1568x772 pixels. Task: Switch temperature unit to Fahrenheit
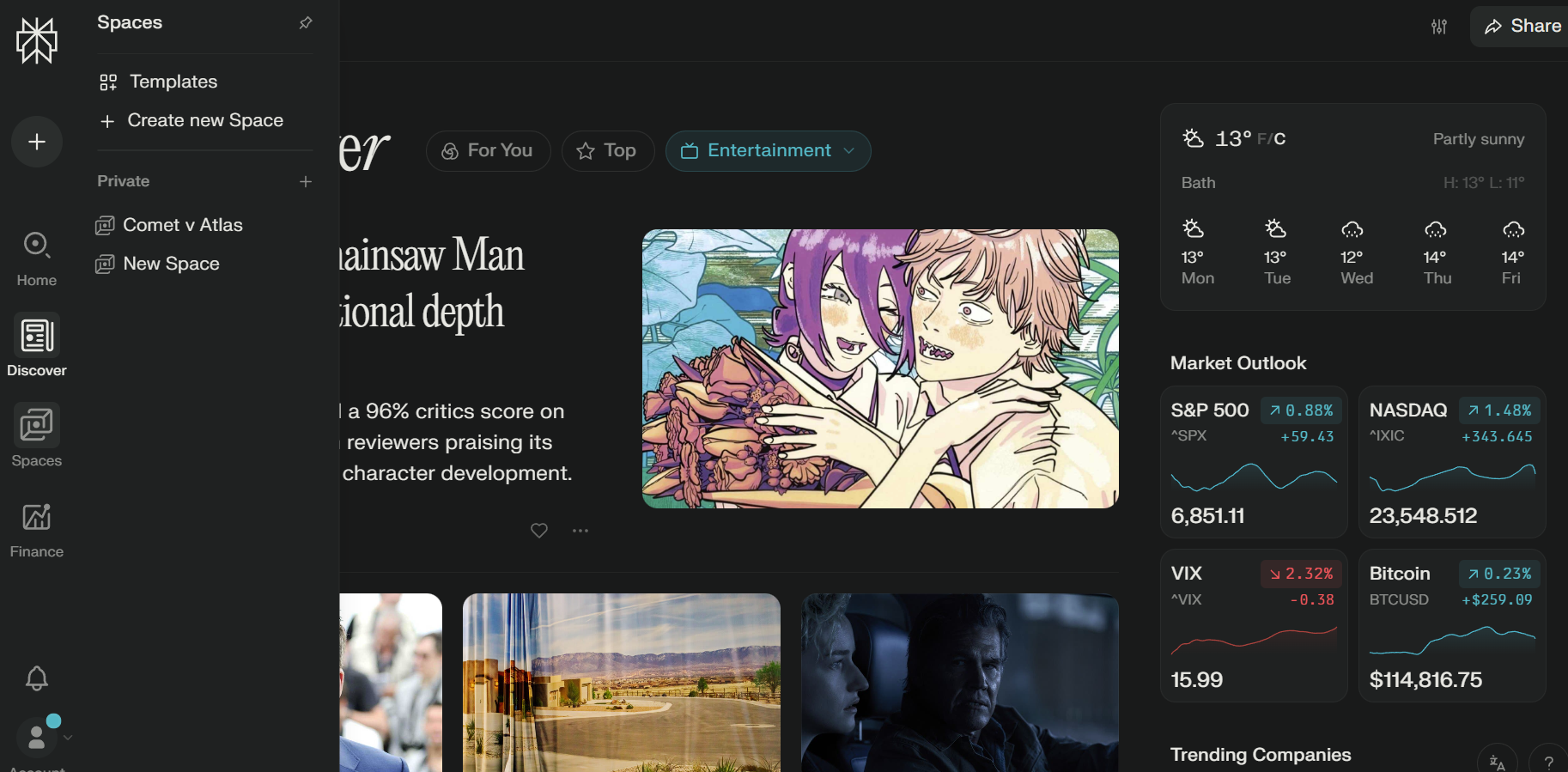click(1262, 139)
